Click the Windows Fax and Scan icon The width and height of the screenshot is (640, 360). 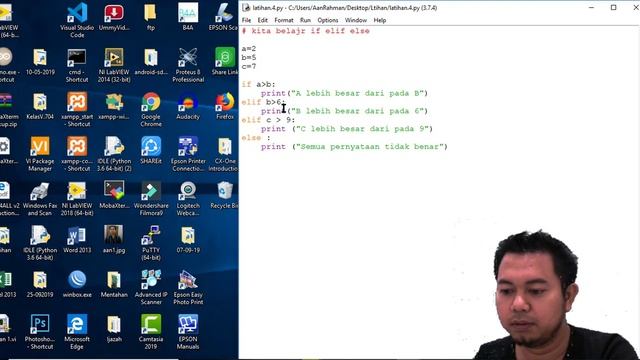[40, 198]
